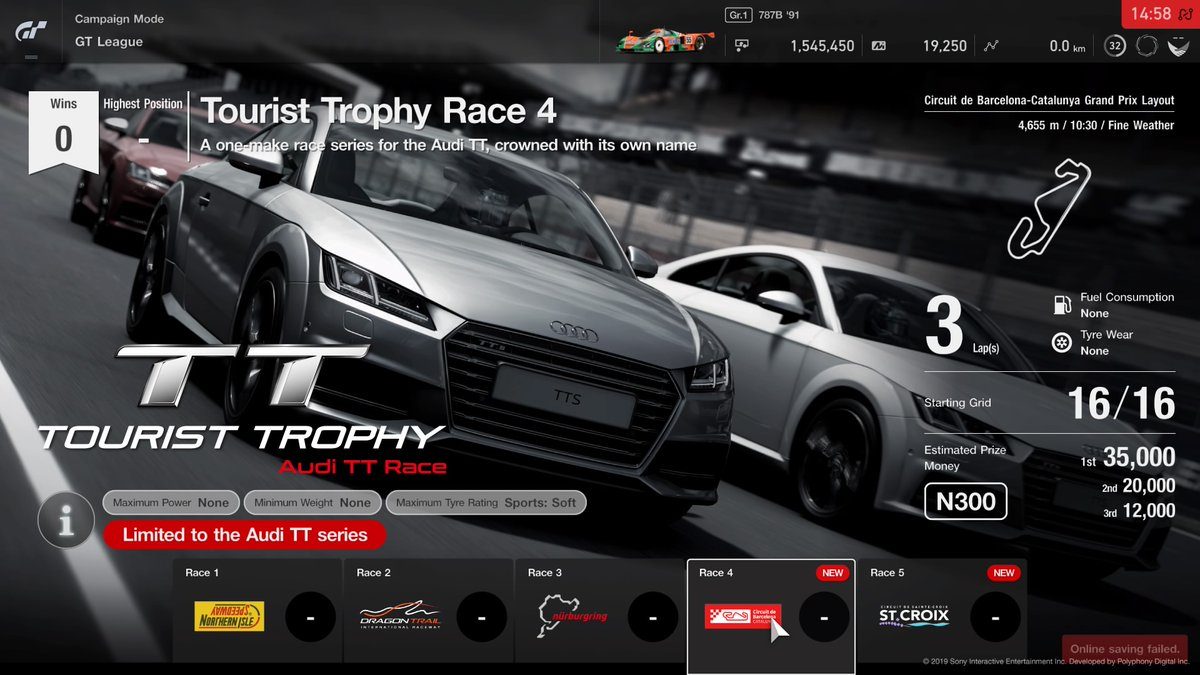Click the 1st place 35,000 prize
1200x675 pixels.
[1126, 458]
